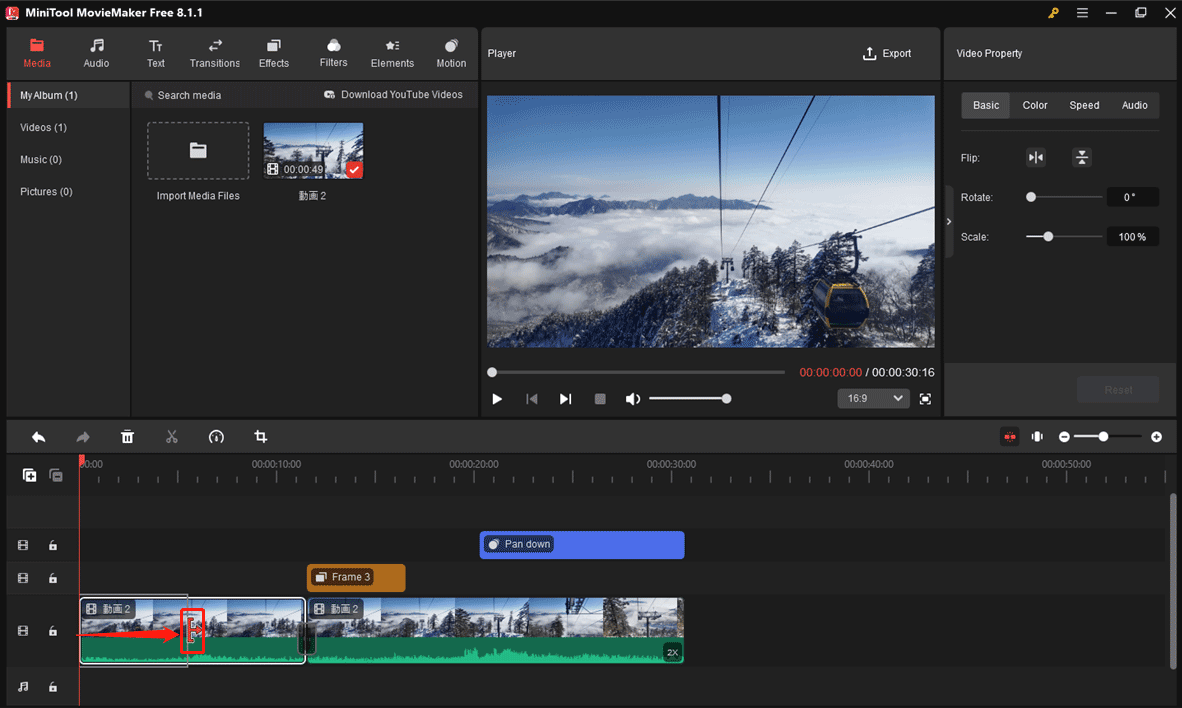1182x708 pixels.
Task: Toggle lock on music track
Action: pos(53,687)
